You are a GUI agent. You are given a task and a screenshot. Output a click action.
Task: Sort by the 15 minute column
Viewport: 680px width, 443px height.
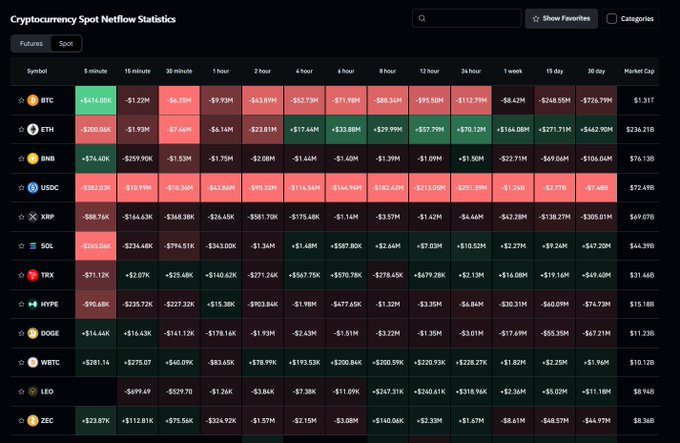[137, 71]
